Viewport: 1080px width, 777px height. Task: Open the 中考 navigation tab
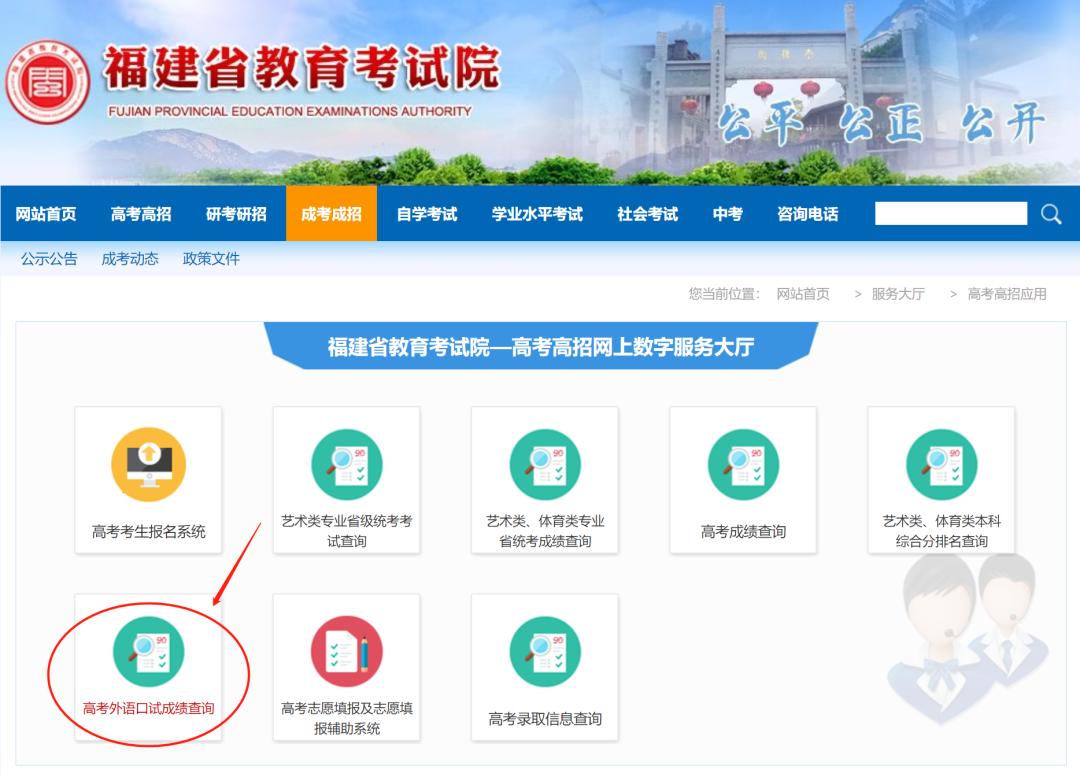click(x=727, y=213)
